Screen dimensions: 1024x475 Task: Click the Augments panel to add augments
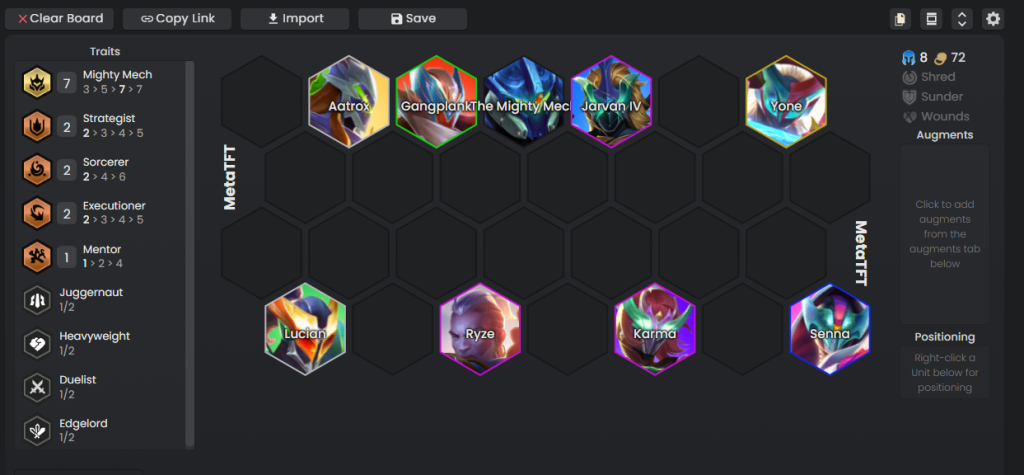point(944,234)
